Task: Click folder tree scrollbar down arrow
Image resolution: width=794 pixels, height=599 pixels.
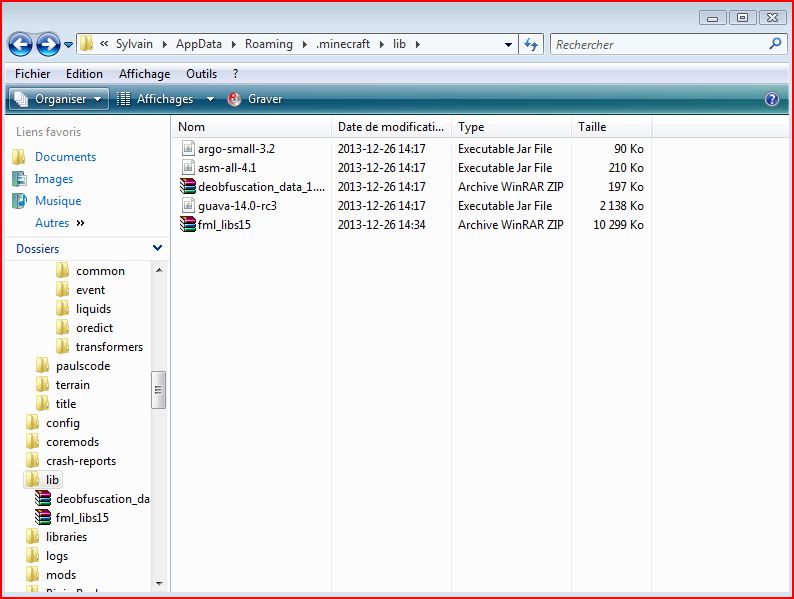Action: coord(159,584)
